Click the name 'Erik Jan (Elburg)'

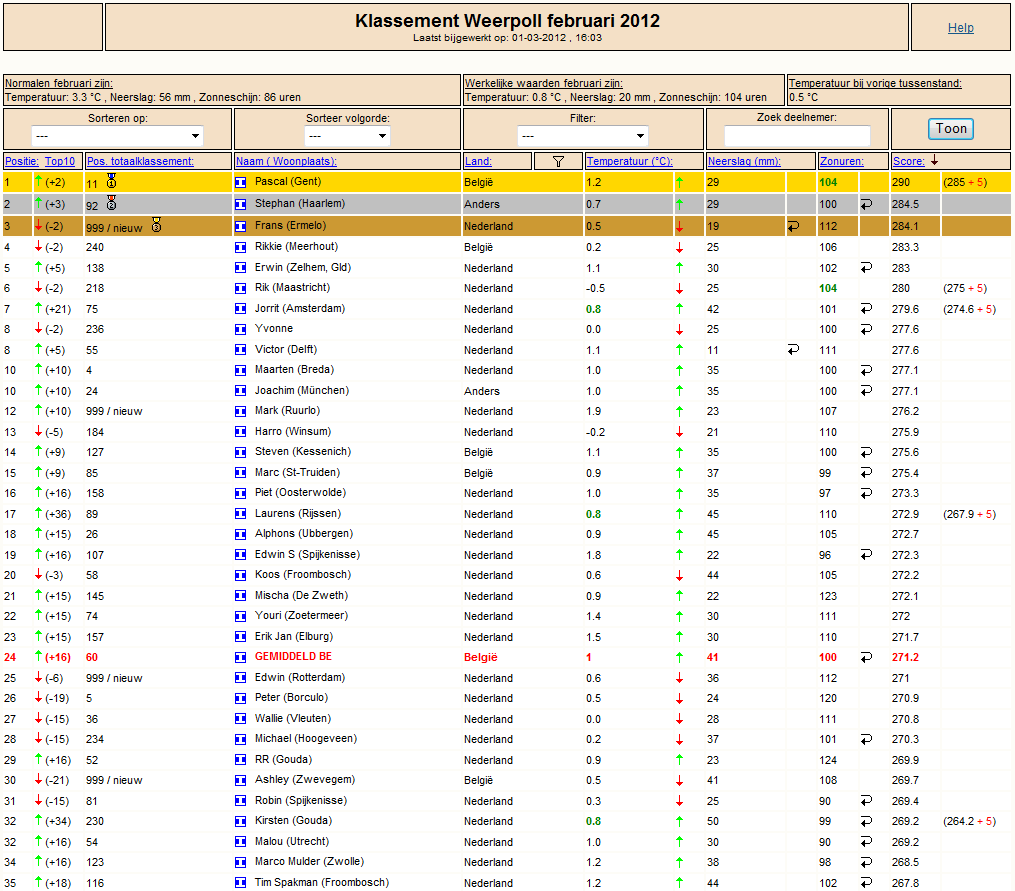click(x=294, y=637)
